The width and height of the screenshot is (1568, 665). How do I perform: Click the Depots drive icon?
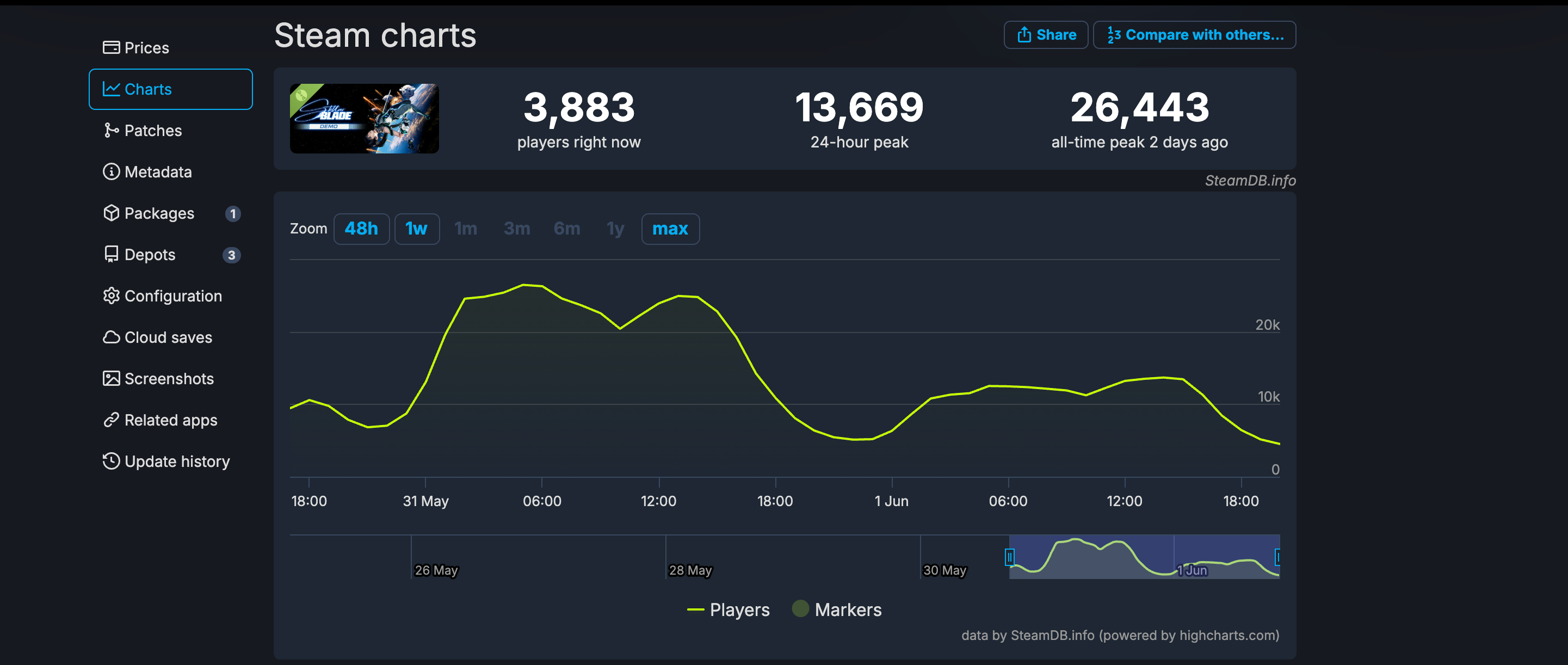pos(112,255)
